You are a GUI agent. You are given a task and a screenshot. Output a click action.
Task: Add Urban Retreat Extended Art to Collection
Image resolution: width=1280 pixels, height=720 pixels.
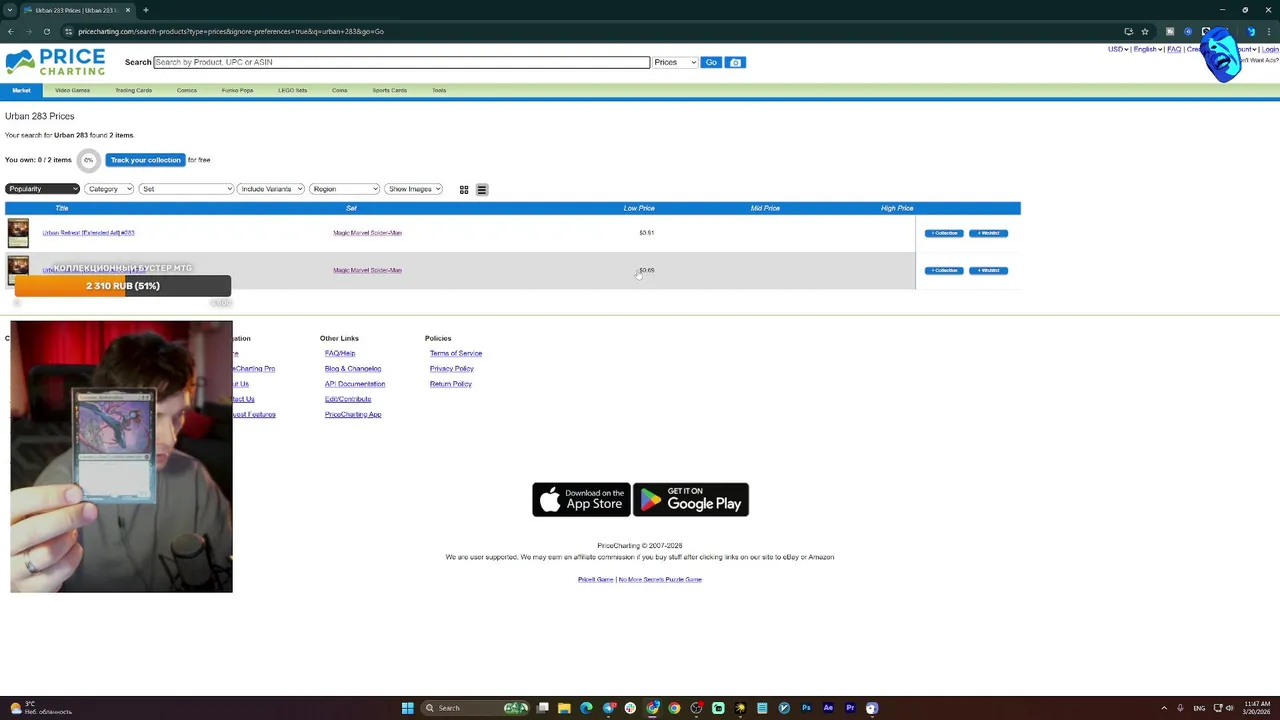click(944, 233)
